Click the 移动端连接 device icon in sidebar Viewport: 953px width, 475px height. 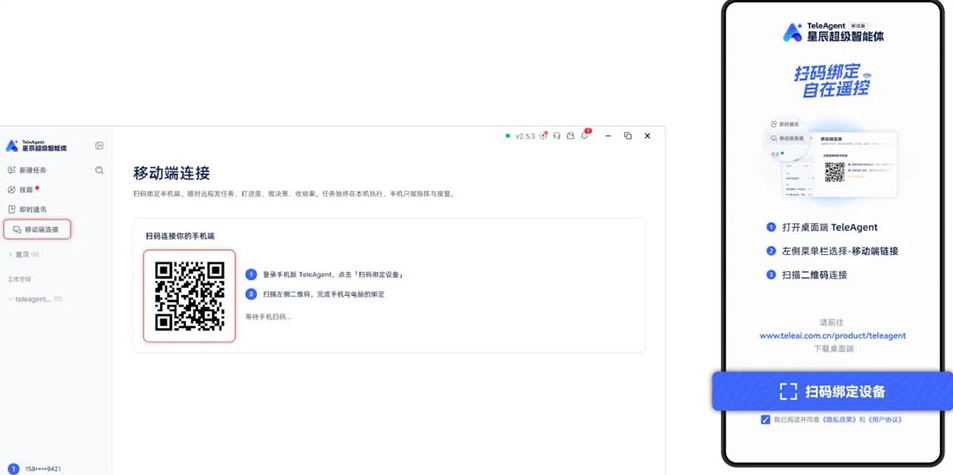(17, 230)
